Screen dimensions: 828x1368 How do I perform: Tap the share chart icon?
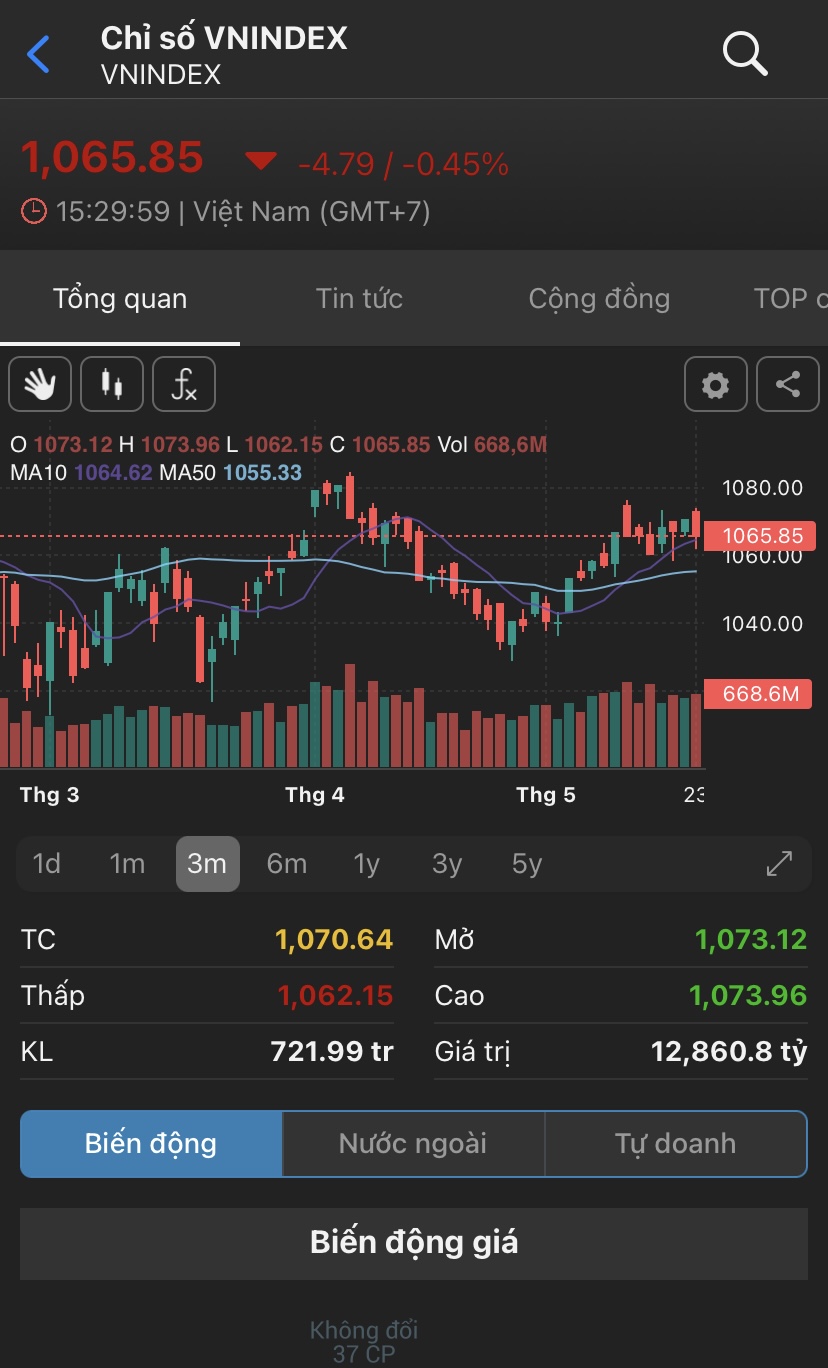point(788,384)
